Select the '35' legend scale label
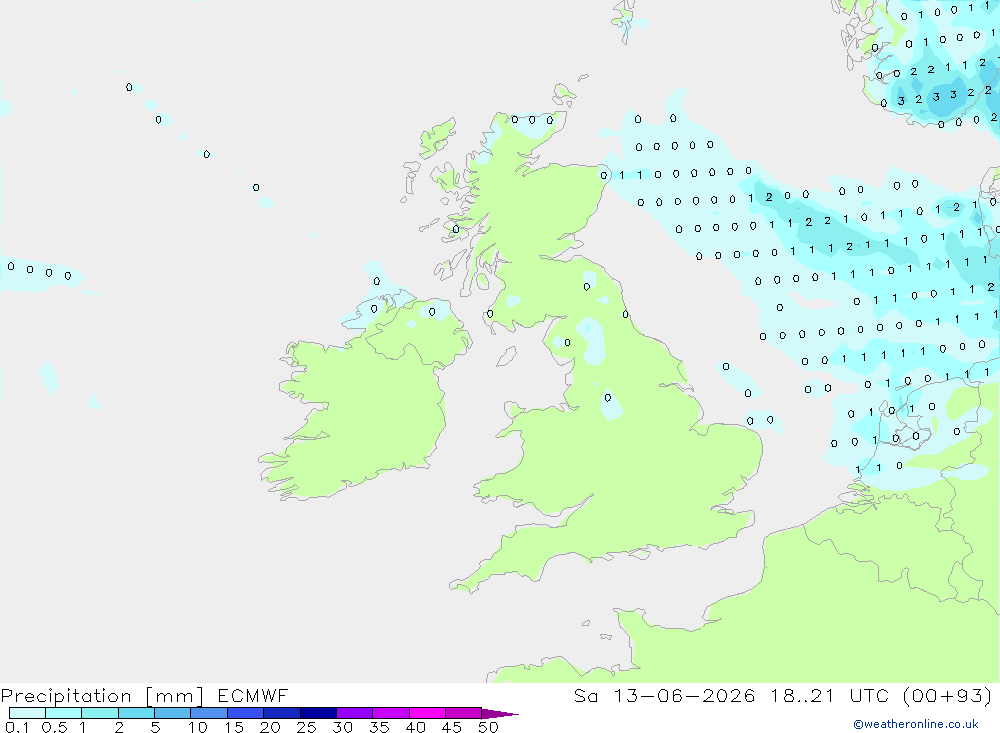This screenshot has width=1000, height=733. [x=379, y=727]
